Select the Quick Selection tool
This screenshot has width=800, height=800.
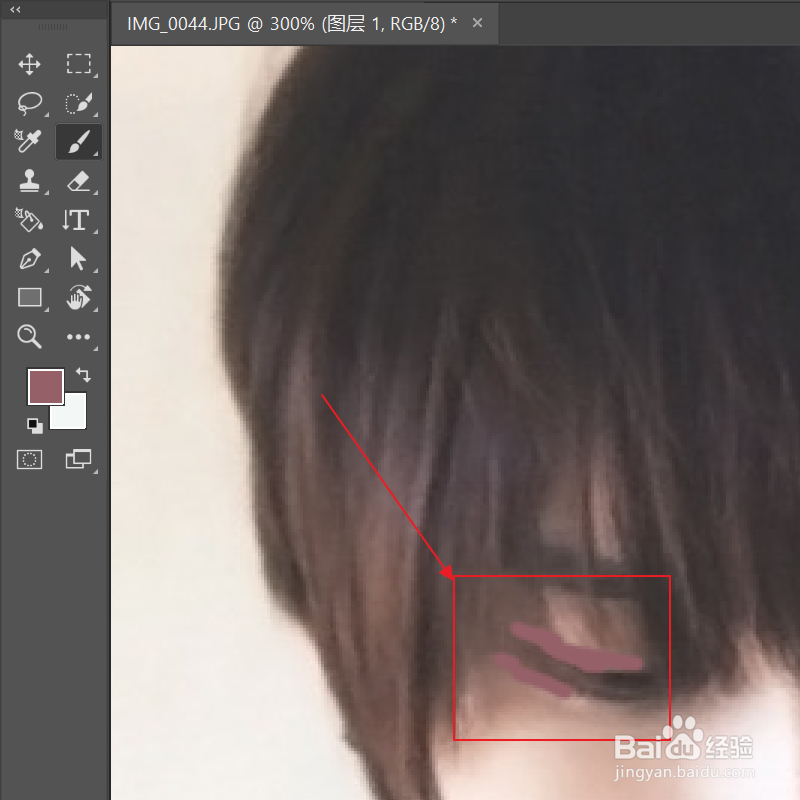coord(79,104)
